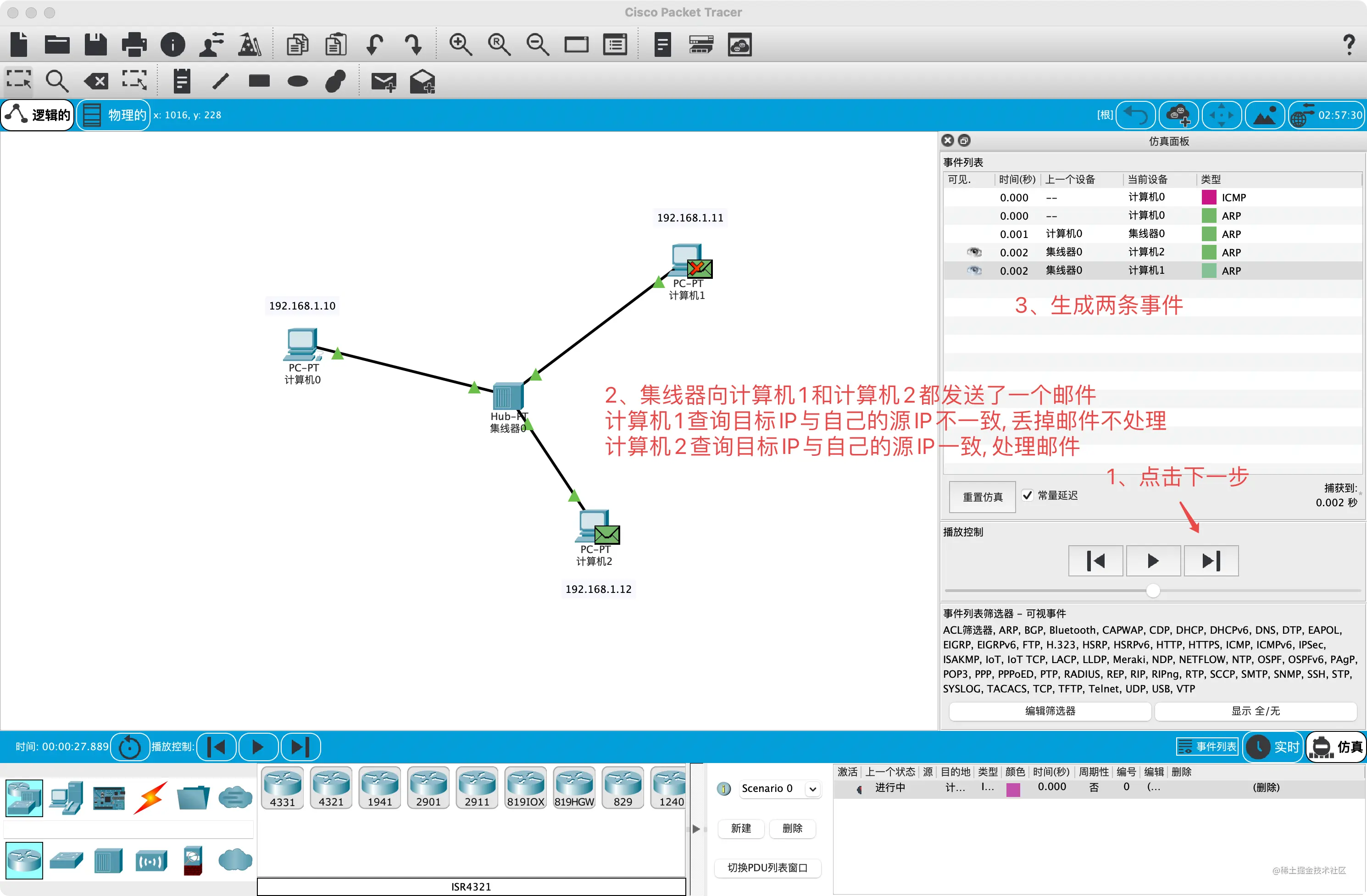The width and height of the screenshot is (1367, 896).
Task: Click the set background image icon
Action: (1265, 115)
